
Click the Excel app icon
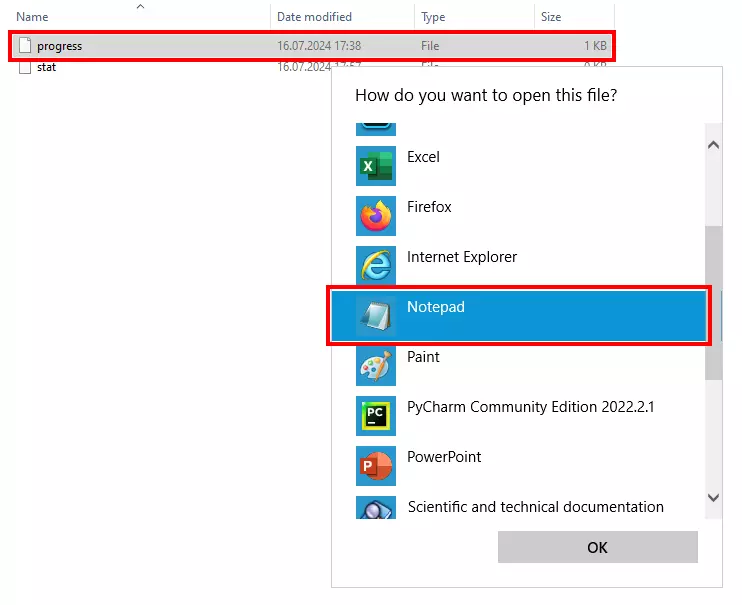(376, 166)
